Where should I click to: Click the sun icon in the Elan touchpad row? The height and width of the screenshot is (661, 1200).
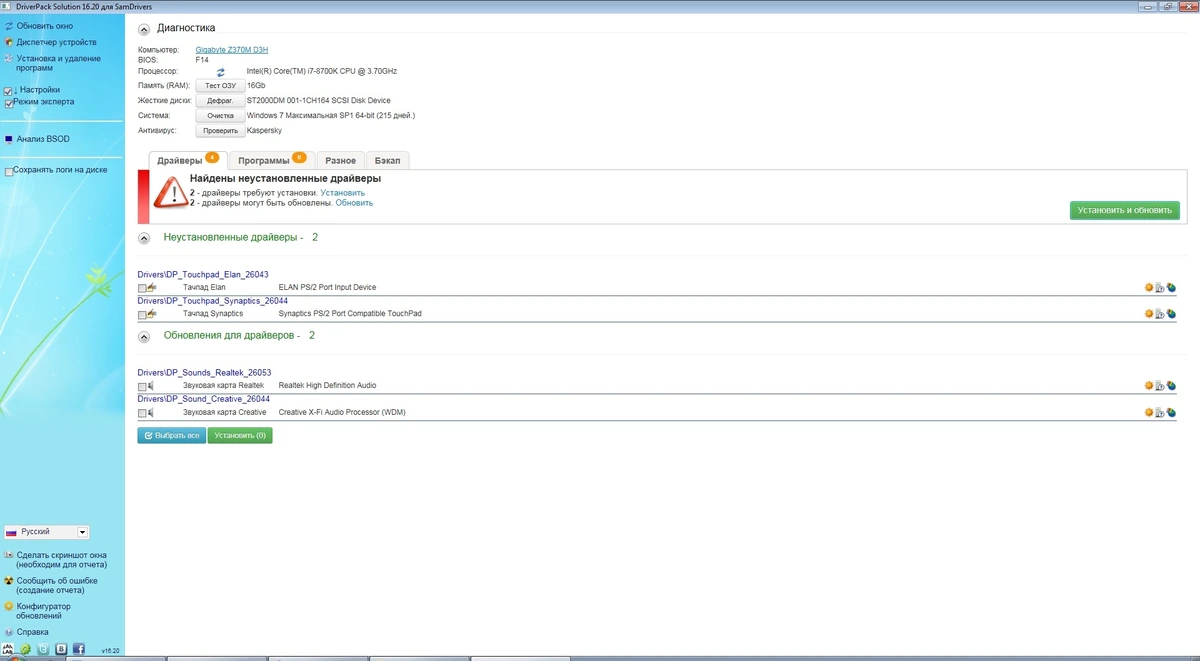tap(1149, 288)
